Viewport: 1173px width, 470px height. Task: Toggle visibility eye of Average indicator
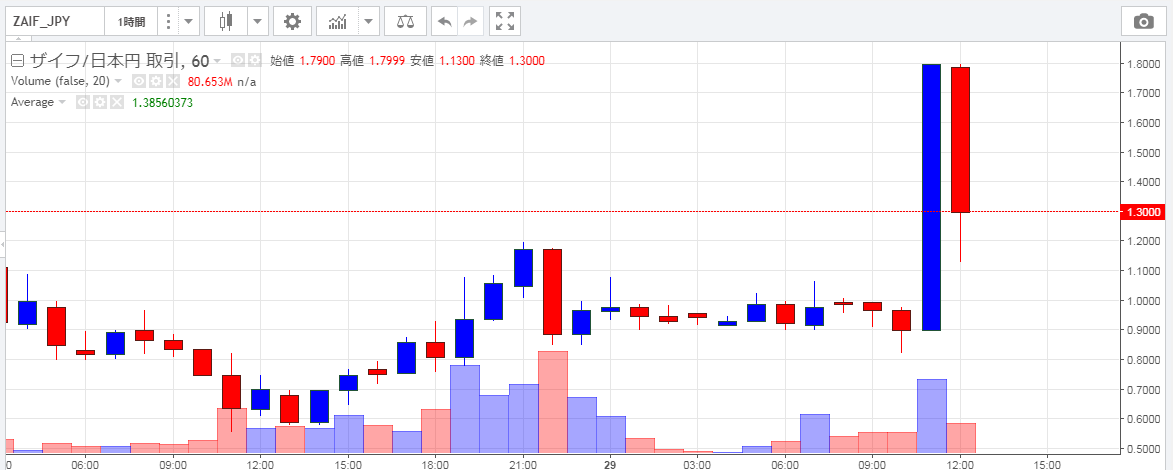pyautogui.click(x=83, y=103)
